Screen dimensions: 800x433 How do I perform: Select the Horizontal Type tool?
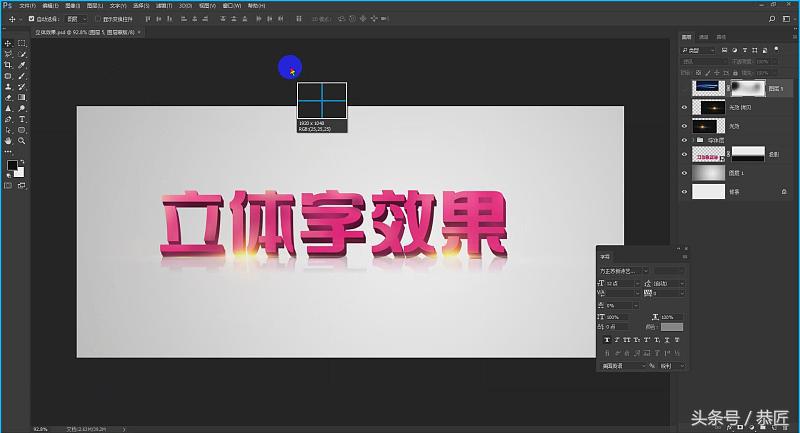pos(21,119)
